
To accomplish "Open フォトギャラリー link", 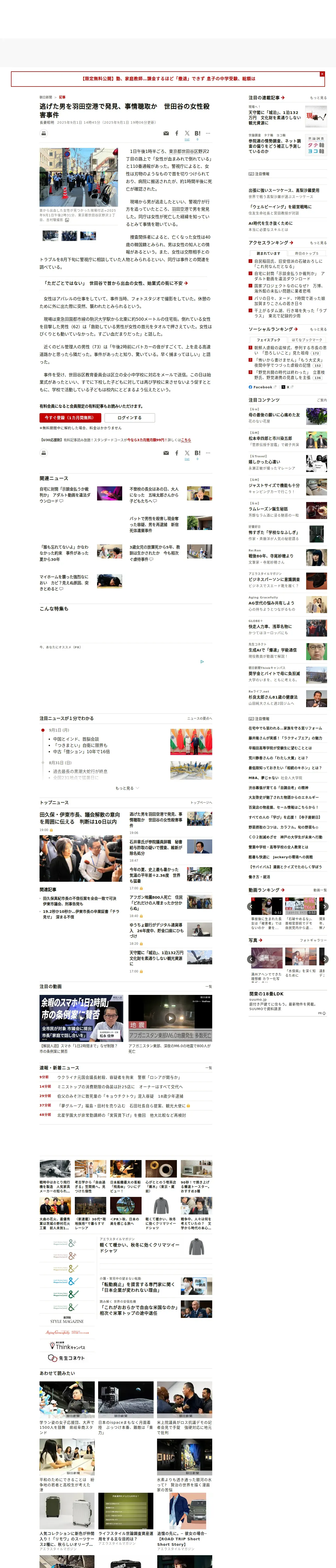I will click(x=313, y=941).
